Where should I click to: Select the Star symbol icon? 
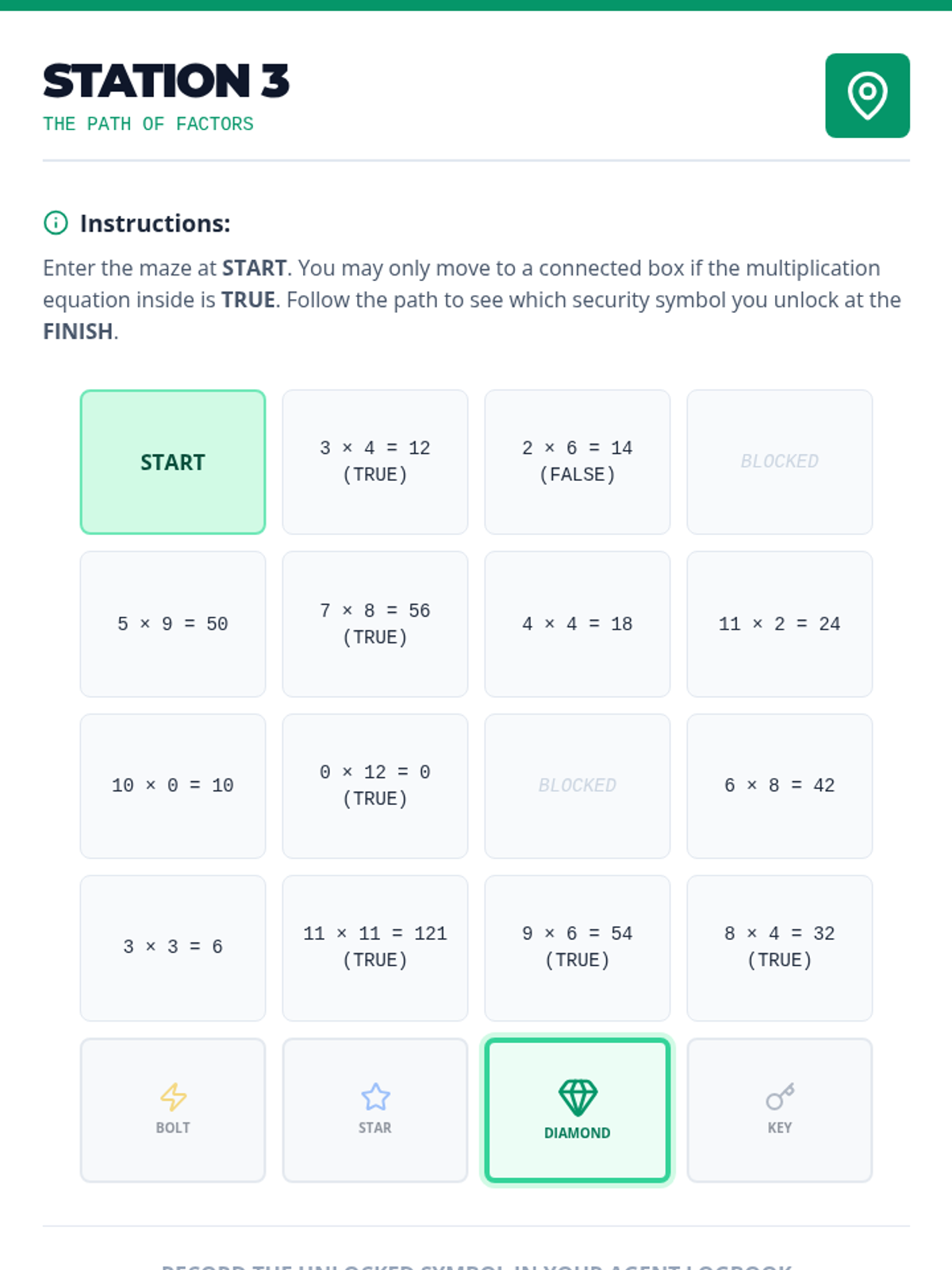(x=375, y=1097)
